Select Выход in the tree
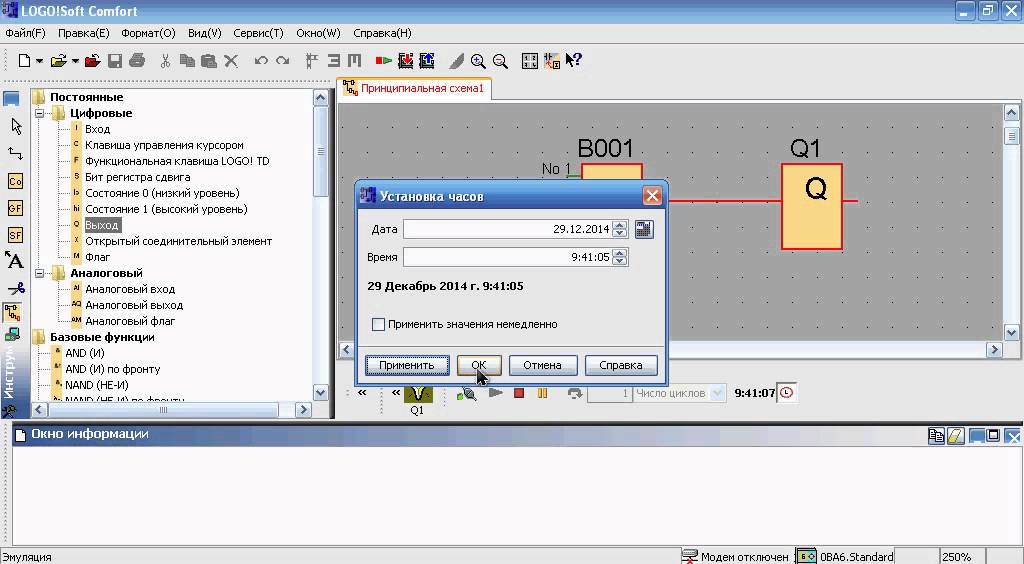 (102, 225)
